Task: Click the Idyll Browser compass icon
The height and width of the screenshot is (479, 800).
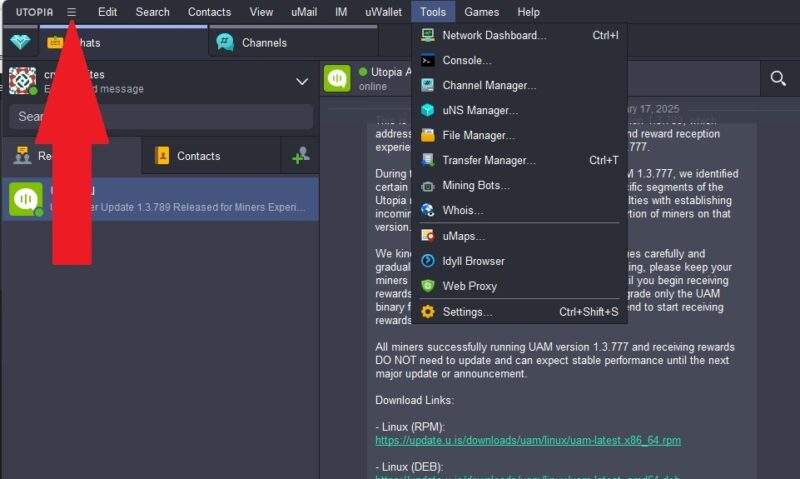Action: [428, 261]
